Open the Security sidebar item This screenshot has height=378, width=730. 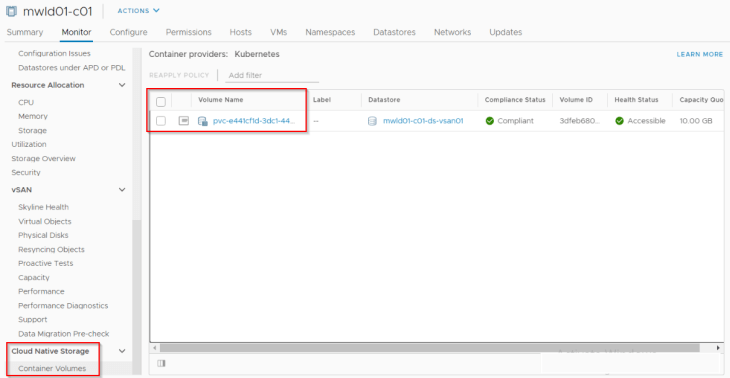point(26,172)
